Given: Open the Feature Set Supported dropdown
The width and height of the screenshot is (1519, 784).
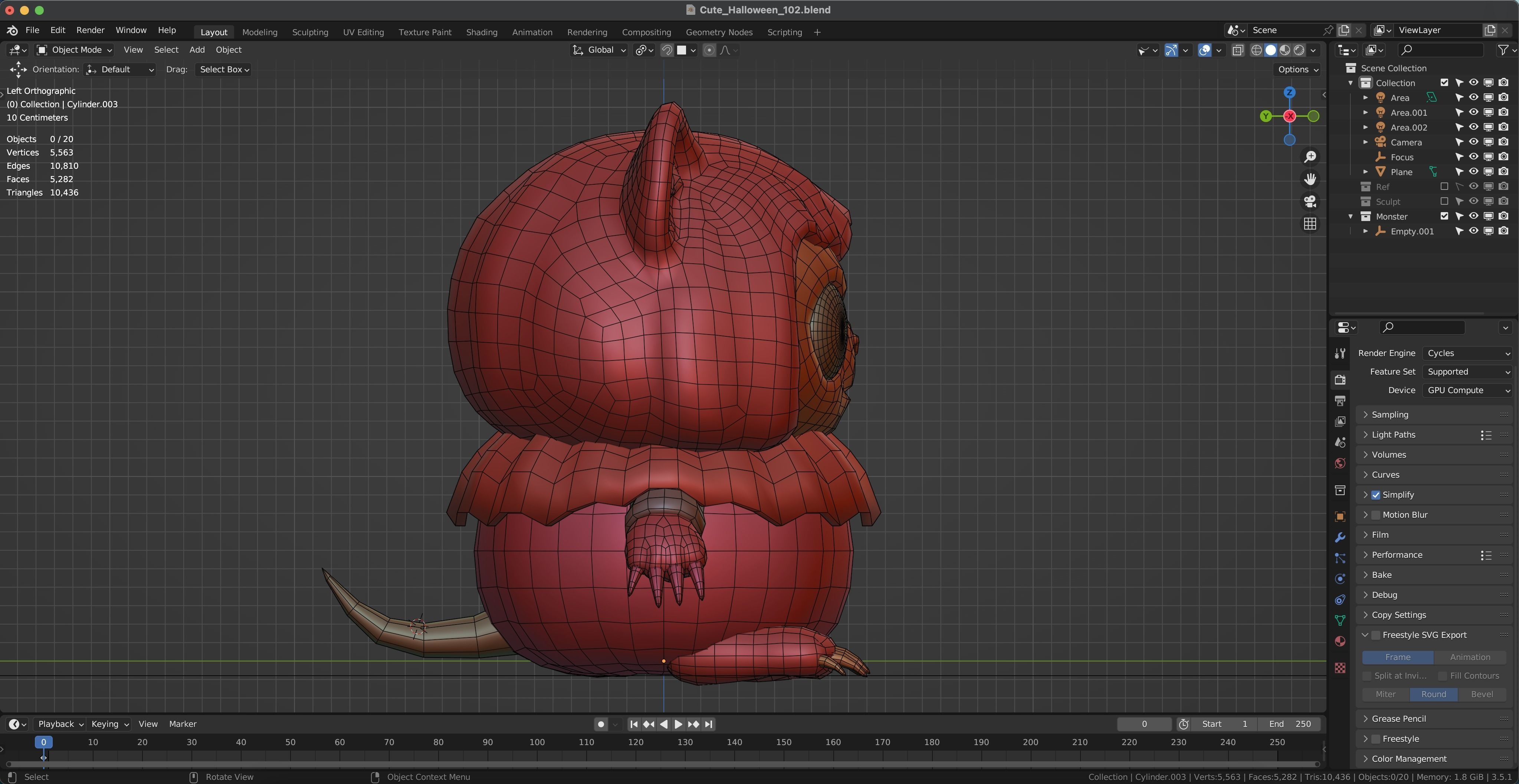Looking at the screenshot, I should (x=1468, y=372).
